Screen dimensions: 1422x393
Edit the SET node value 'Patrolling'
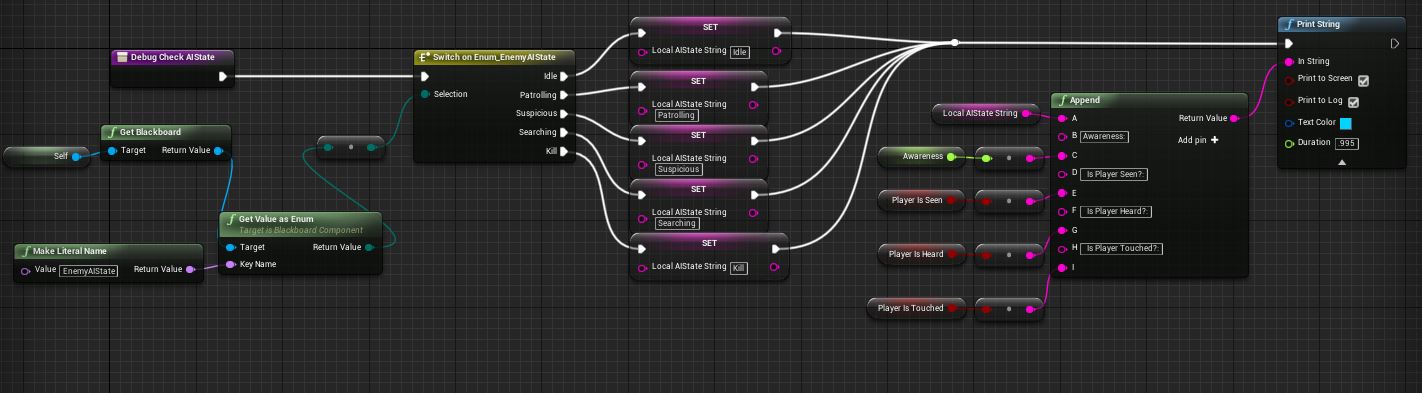(677, 115)
